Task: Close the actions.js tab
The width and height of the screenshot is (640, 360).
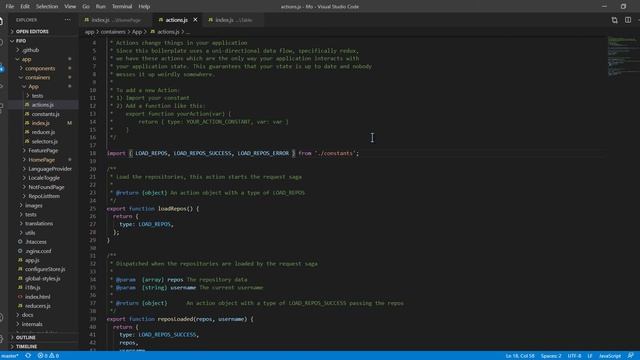Action: (196, 20)
